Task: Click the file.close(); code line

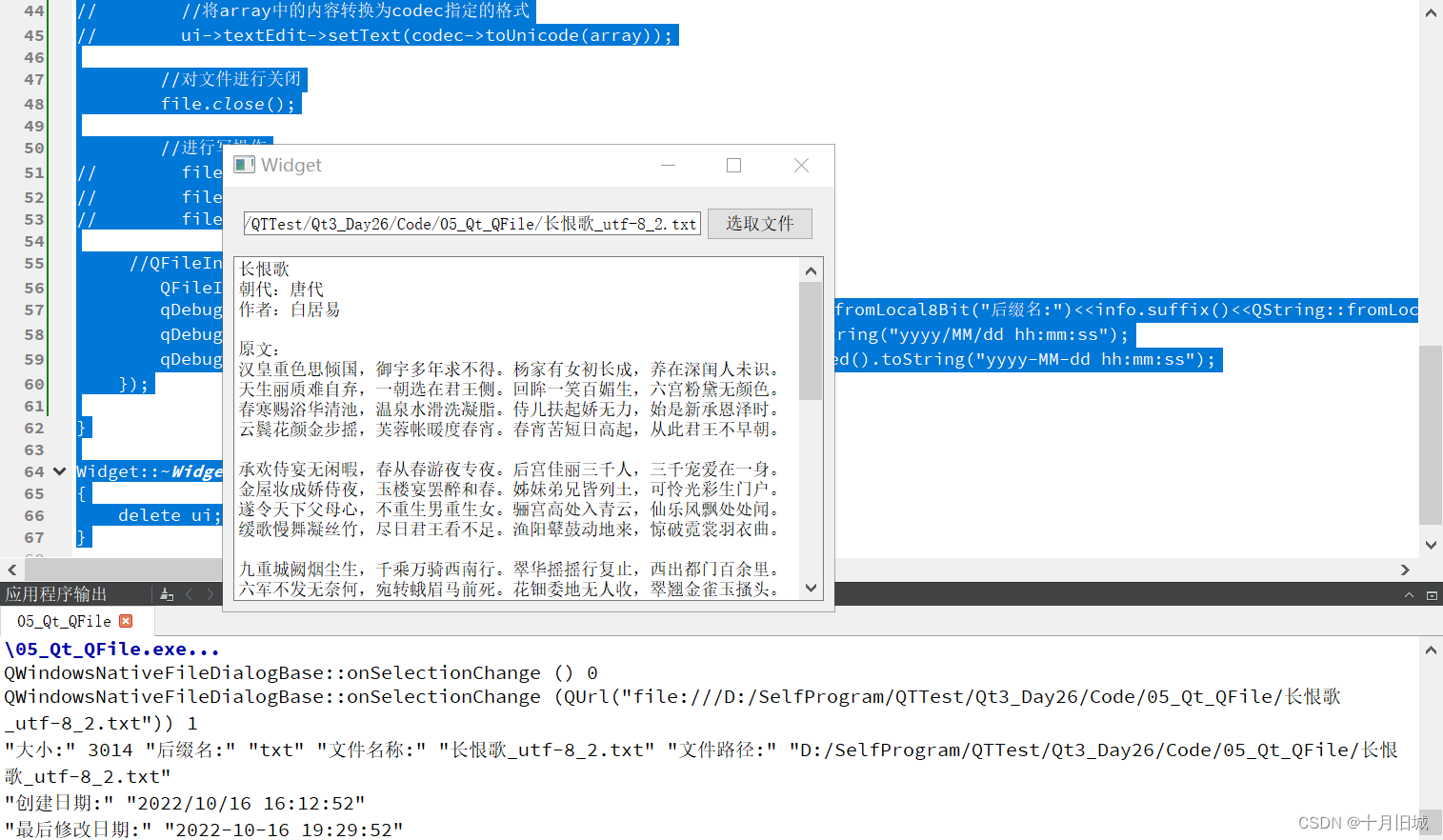Action: 229,104
